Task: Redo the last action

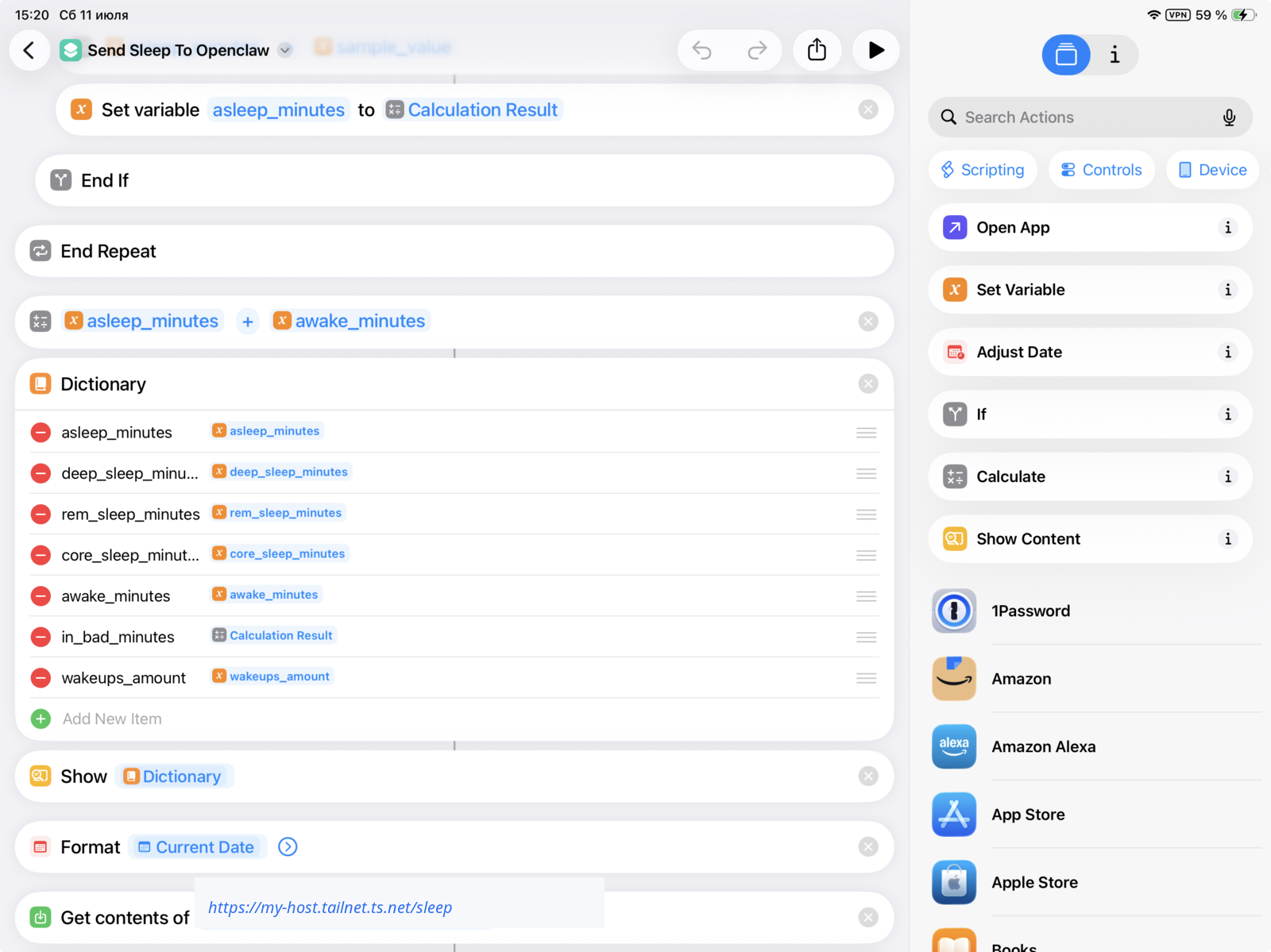Action: (x=757, y=50)
